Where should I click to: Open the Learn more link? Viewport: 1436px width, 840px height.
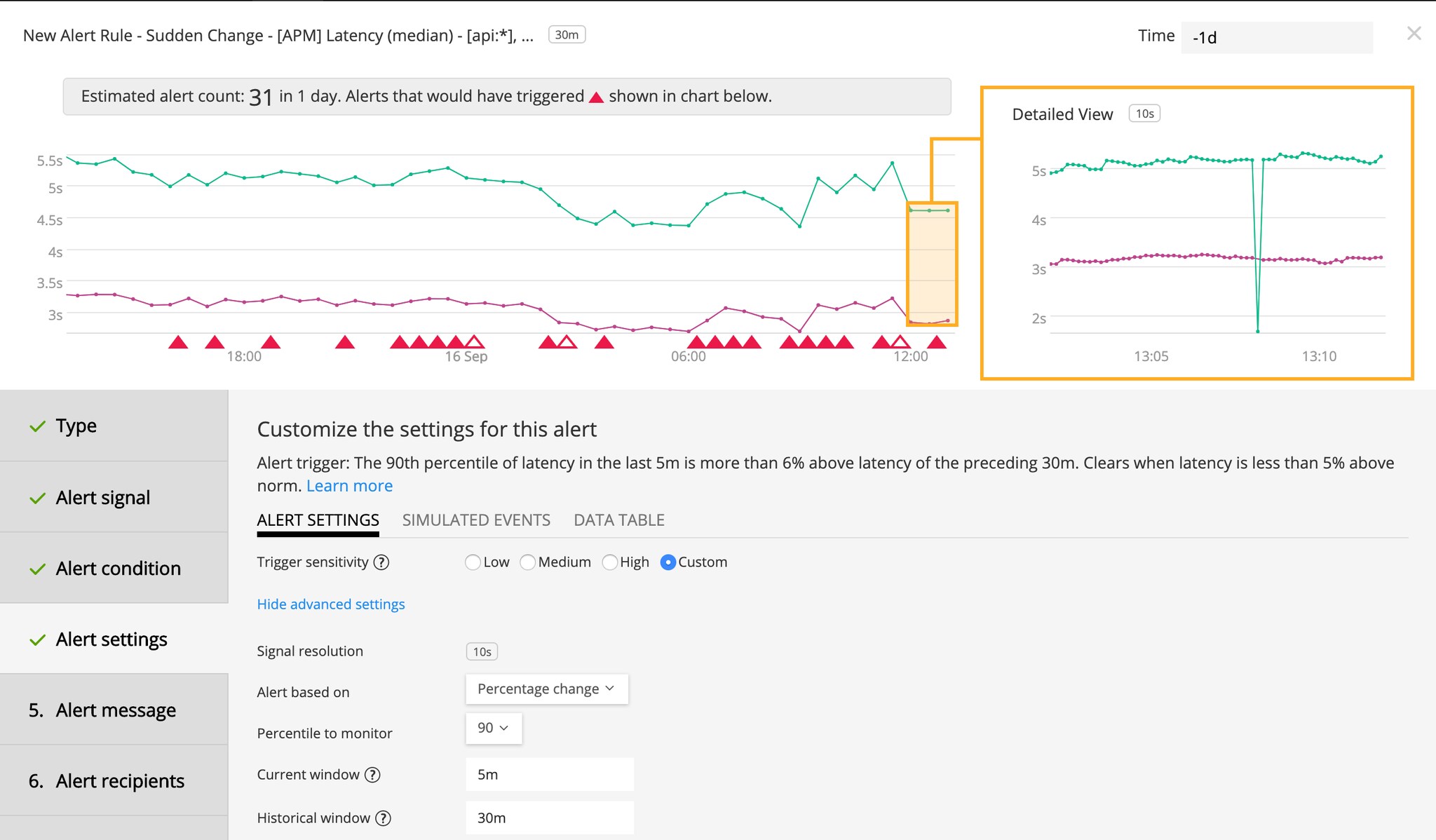pyautogui.click(x=349, y=486)
